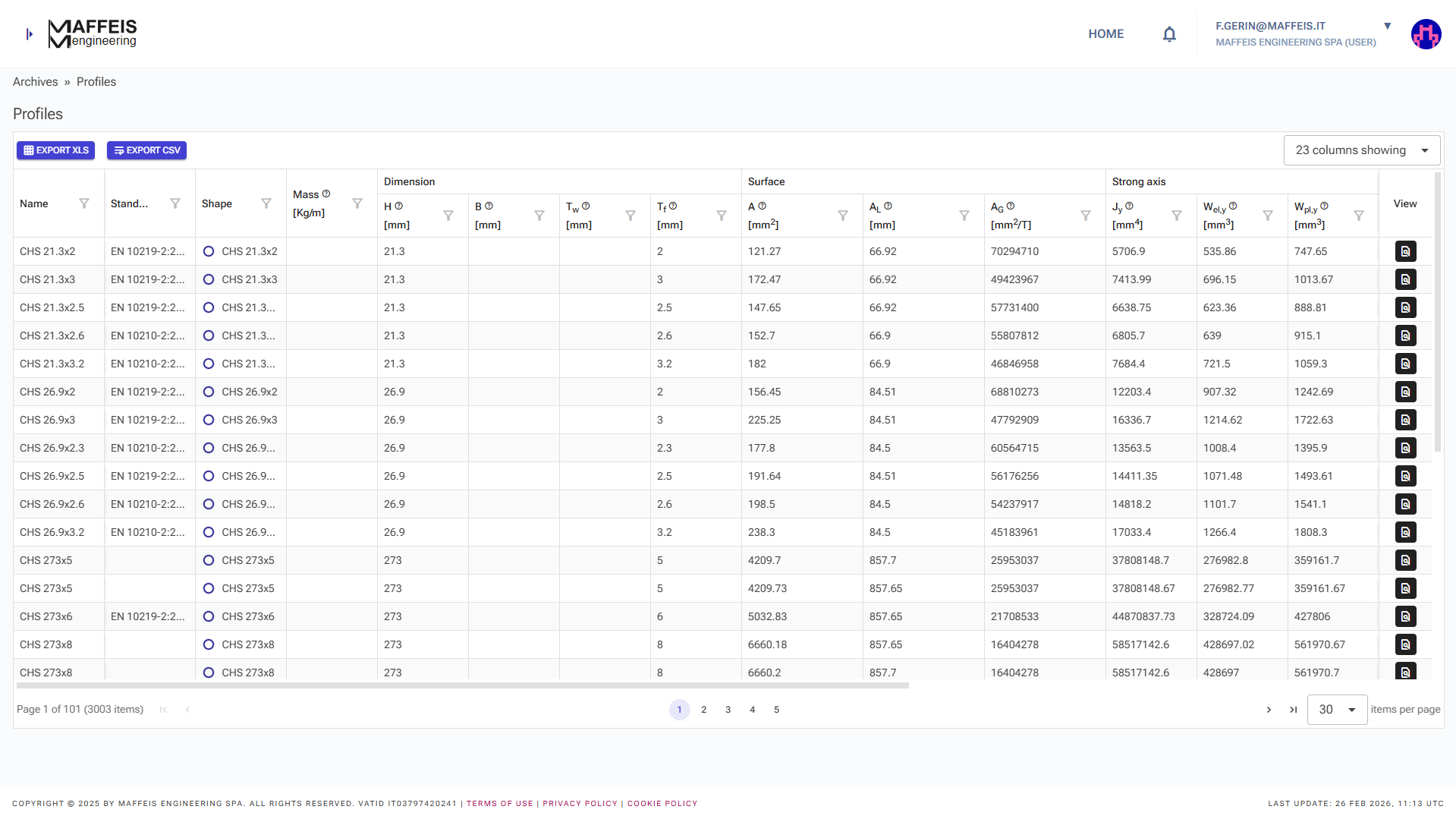The image size is (1456, 819).
Task: Open the Archives breadcrumb
Action: click(x=35, y=81)
